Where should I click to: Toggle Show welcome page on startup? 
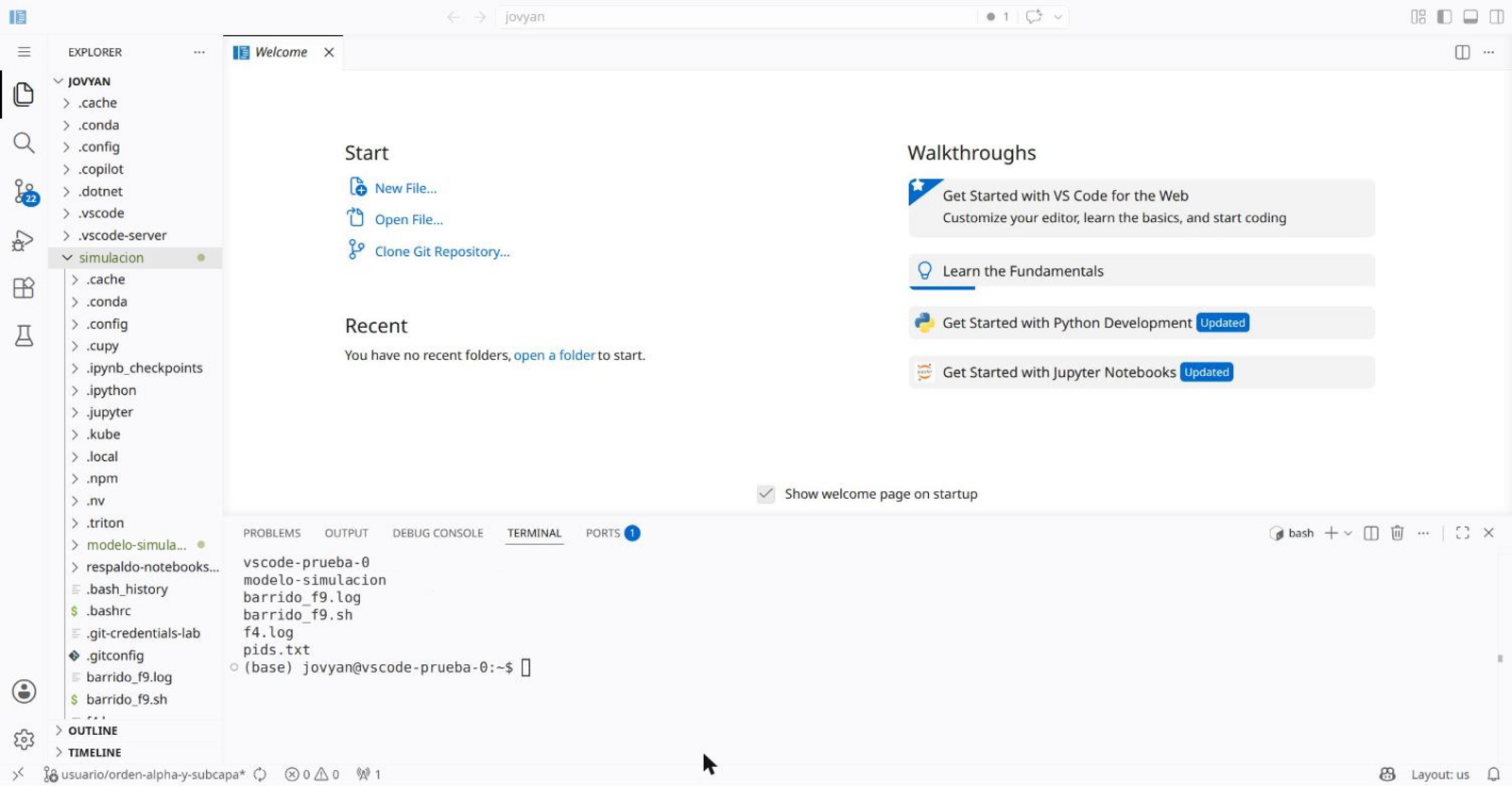click(766, 494)
